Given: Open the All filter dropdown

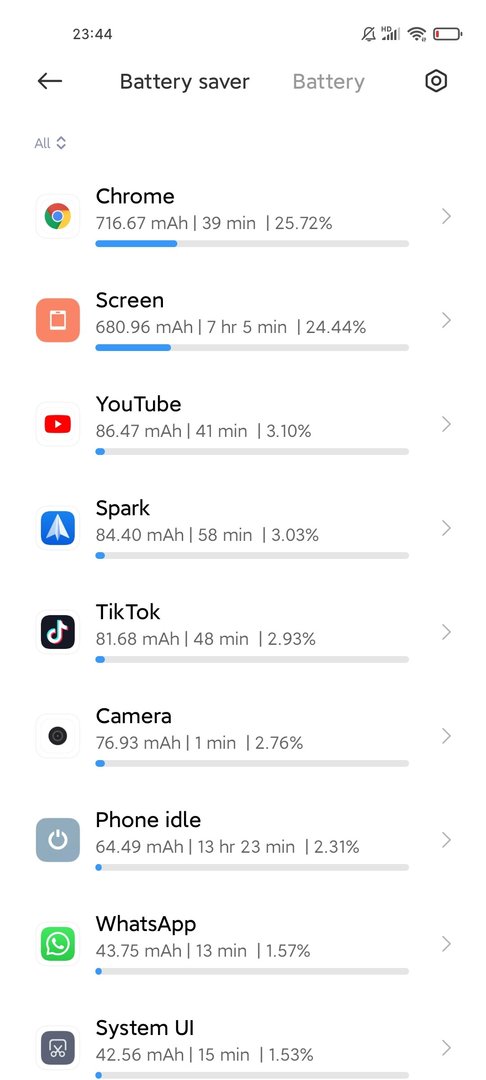Looking at the screenshot, I should [50, 143].
